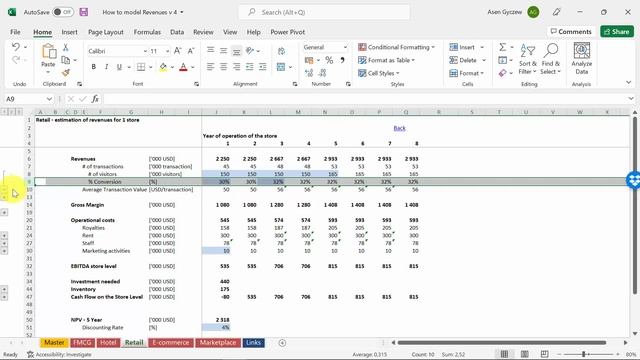Click the Name Box showing A9

point(29,99)
